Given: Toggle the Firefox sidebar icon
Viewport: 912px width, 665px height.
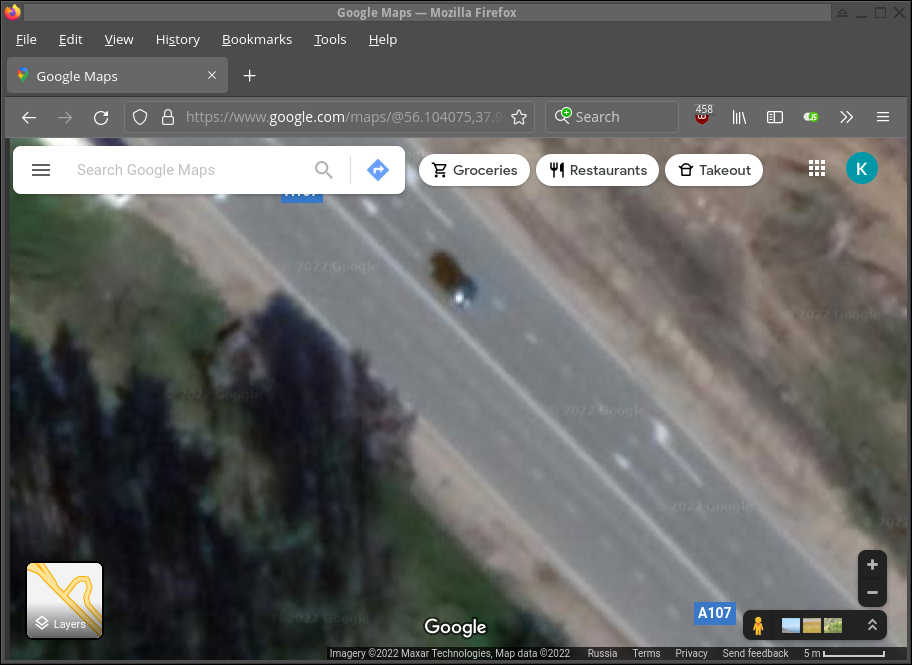Looking at the screenshot, I should (775, 118).
